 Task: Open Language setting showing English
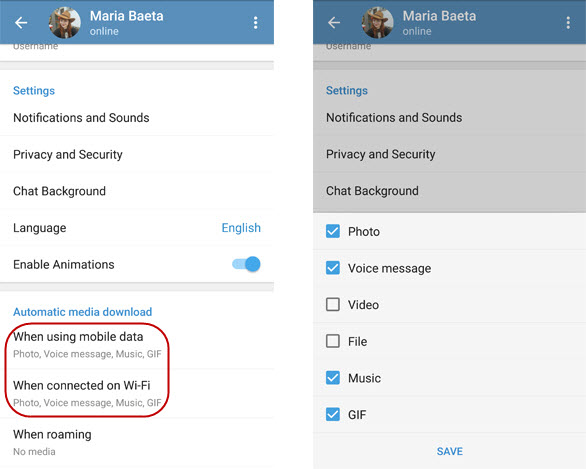pos(137,228)
